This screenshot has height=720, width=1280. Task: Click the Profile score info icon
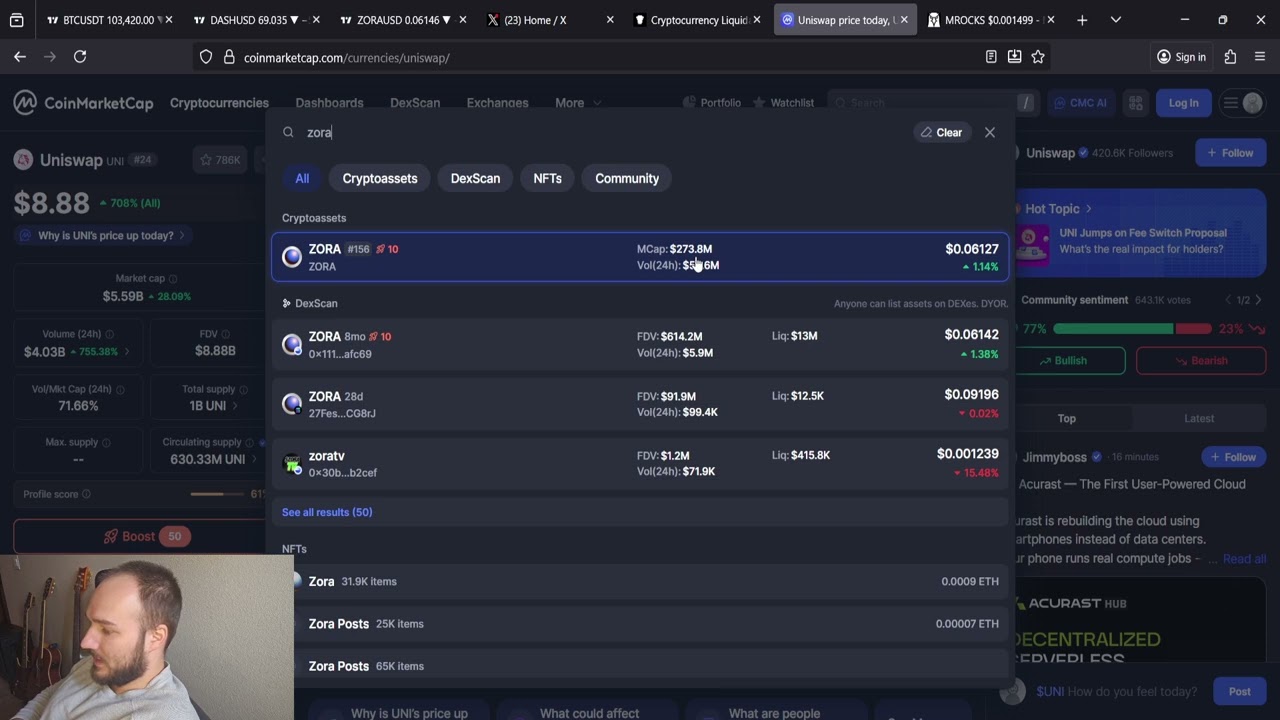(x=86, y=494)
